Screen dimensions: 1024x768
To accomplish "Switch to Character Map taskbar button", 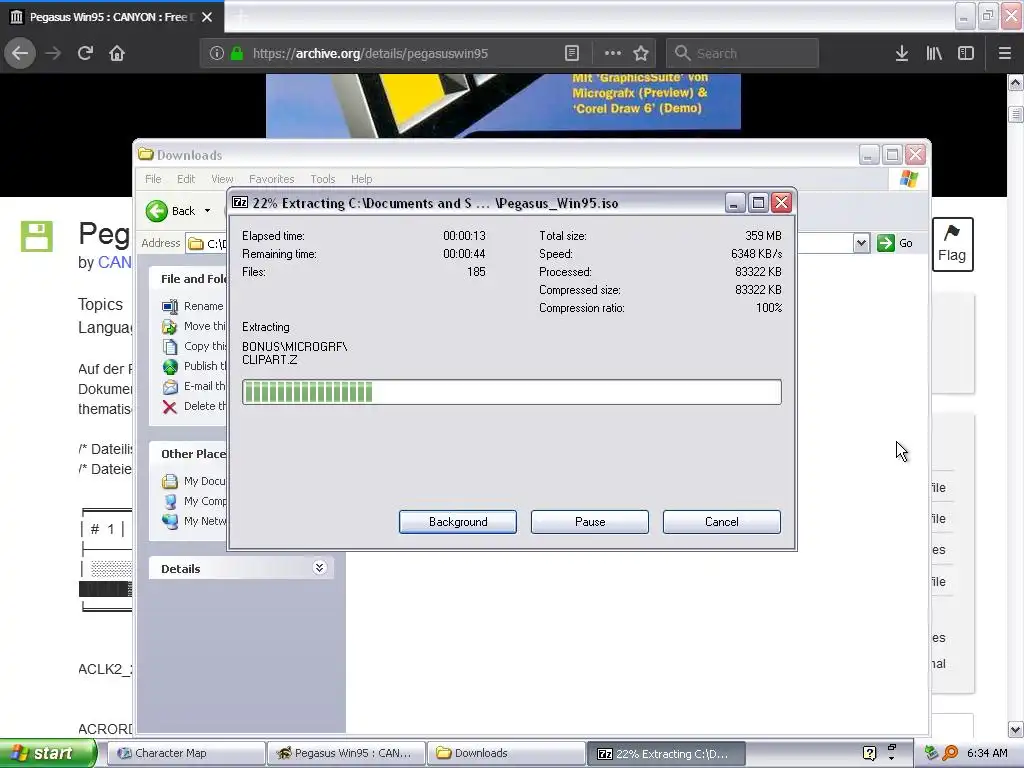I will (x=186, y=753).
